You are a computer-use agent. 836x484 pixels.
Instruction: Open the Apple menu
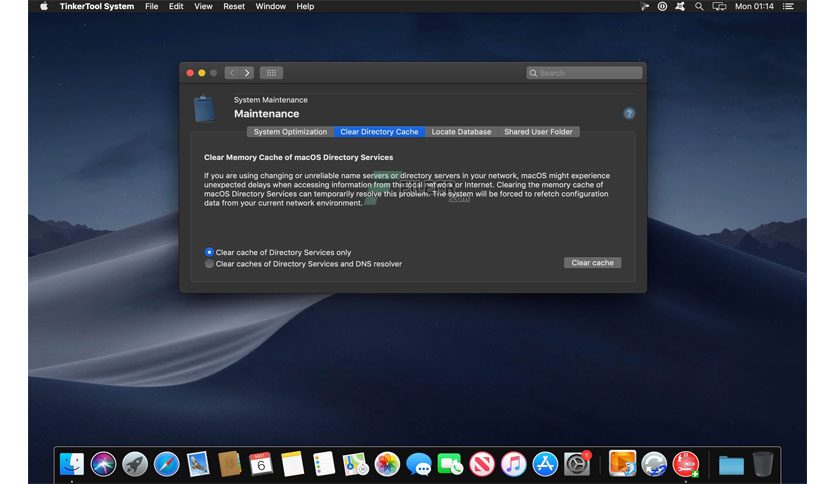(x=44, y=6)
